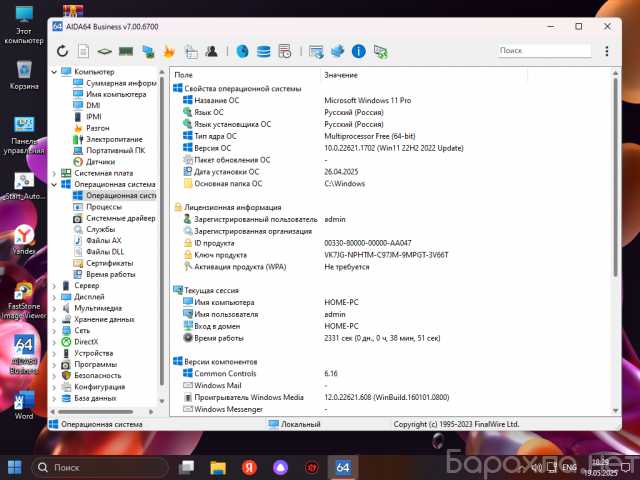Viewport: 640px width, 480px height.
Task: Open Корзина on the desktop
Action: coord(24,76)
